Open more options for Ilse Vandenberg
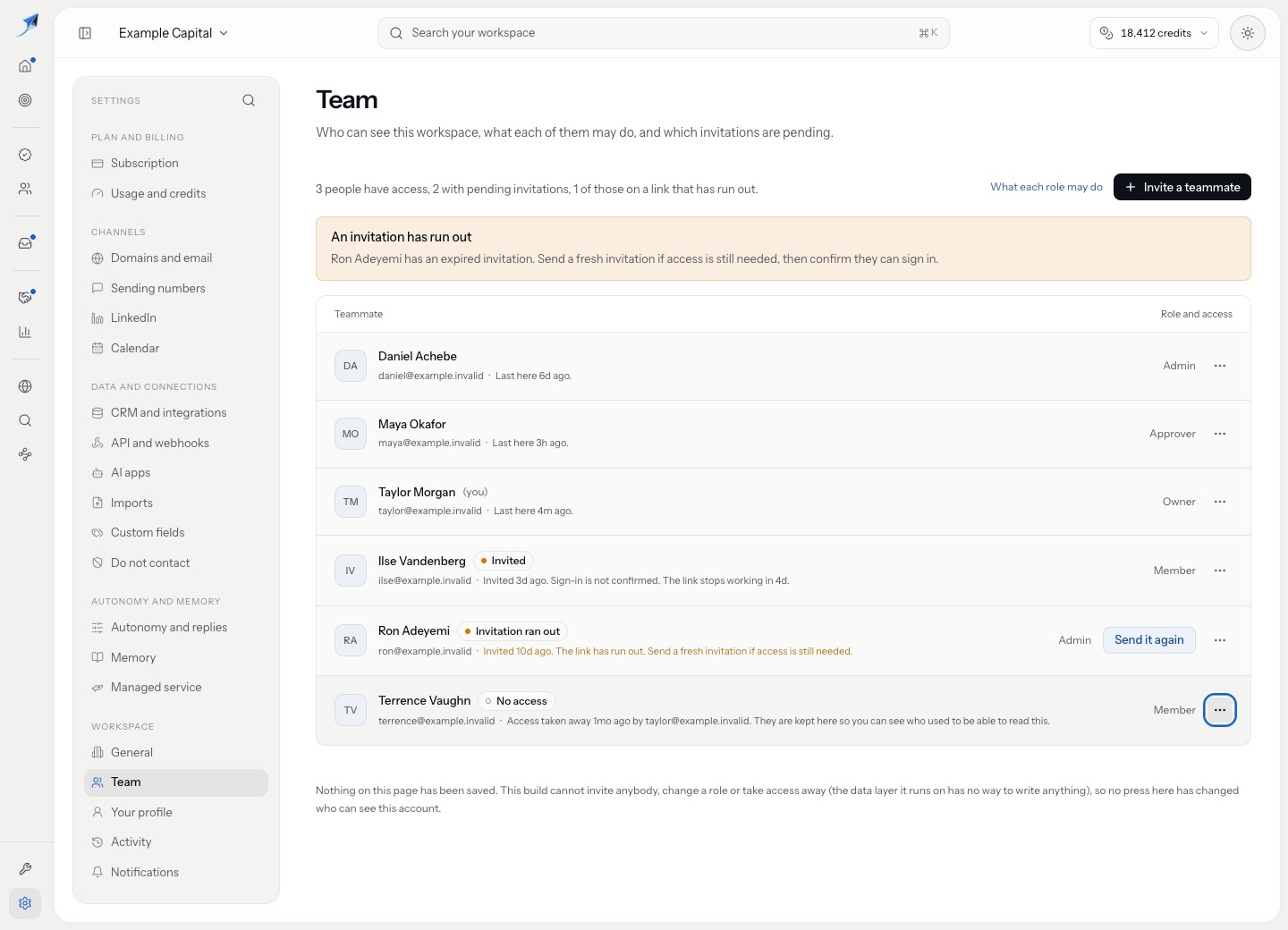The width and height of the screenshot is (1288, 930). [1220, 571]
